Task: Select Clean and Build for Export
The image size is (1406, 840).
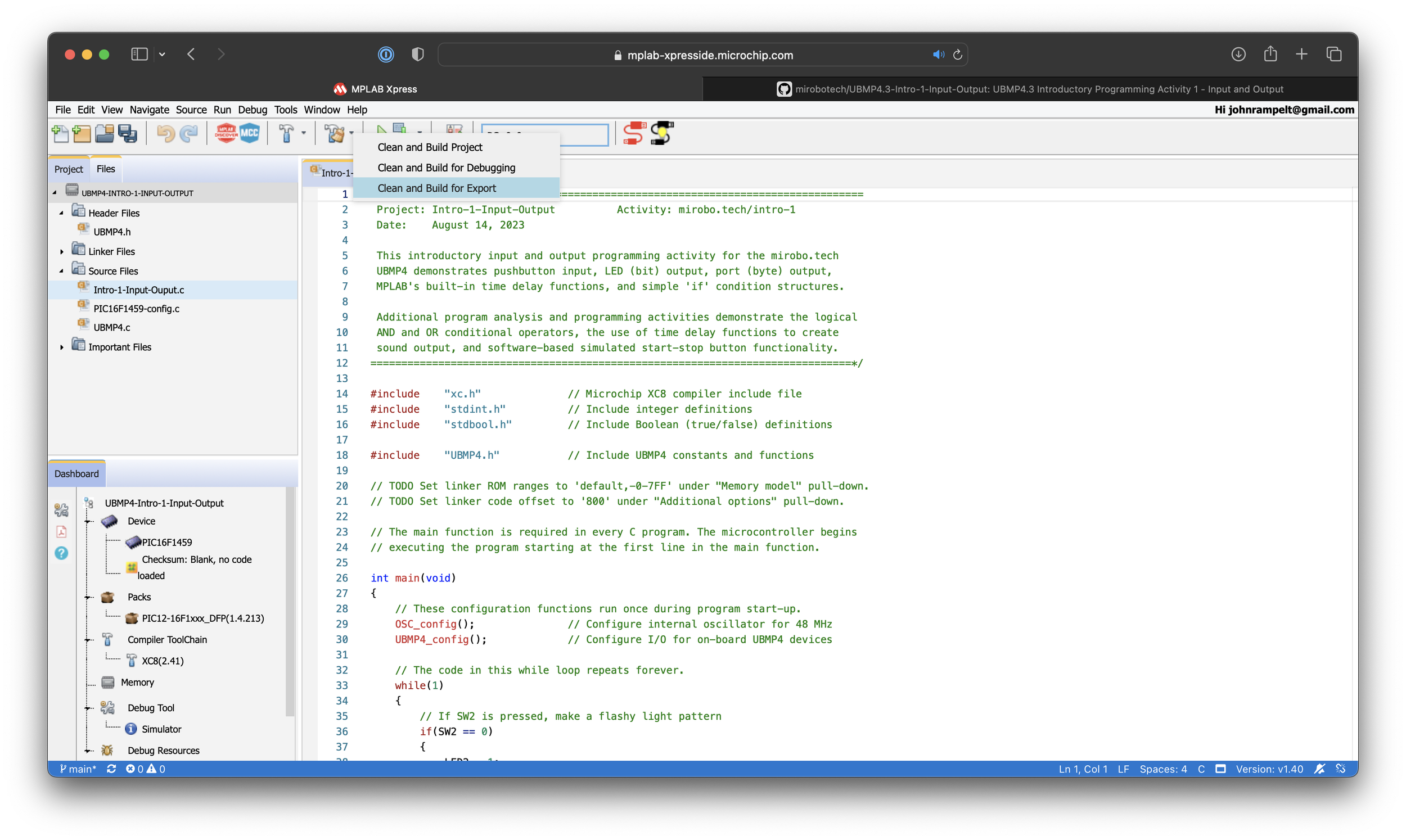Action: (456, 188)
